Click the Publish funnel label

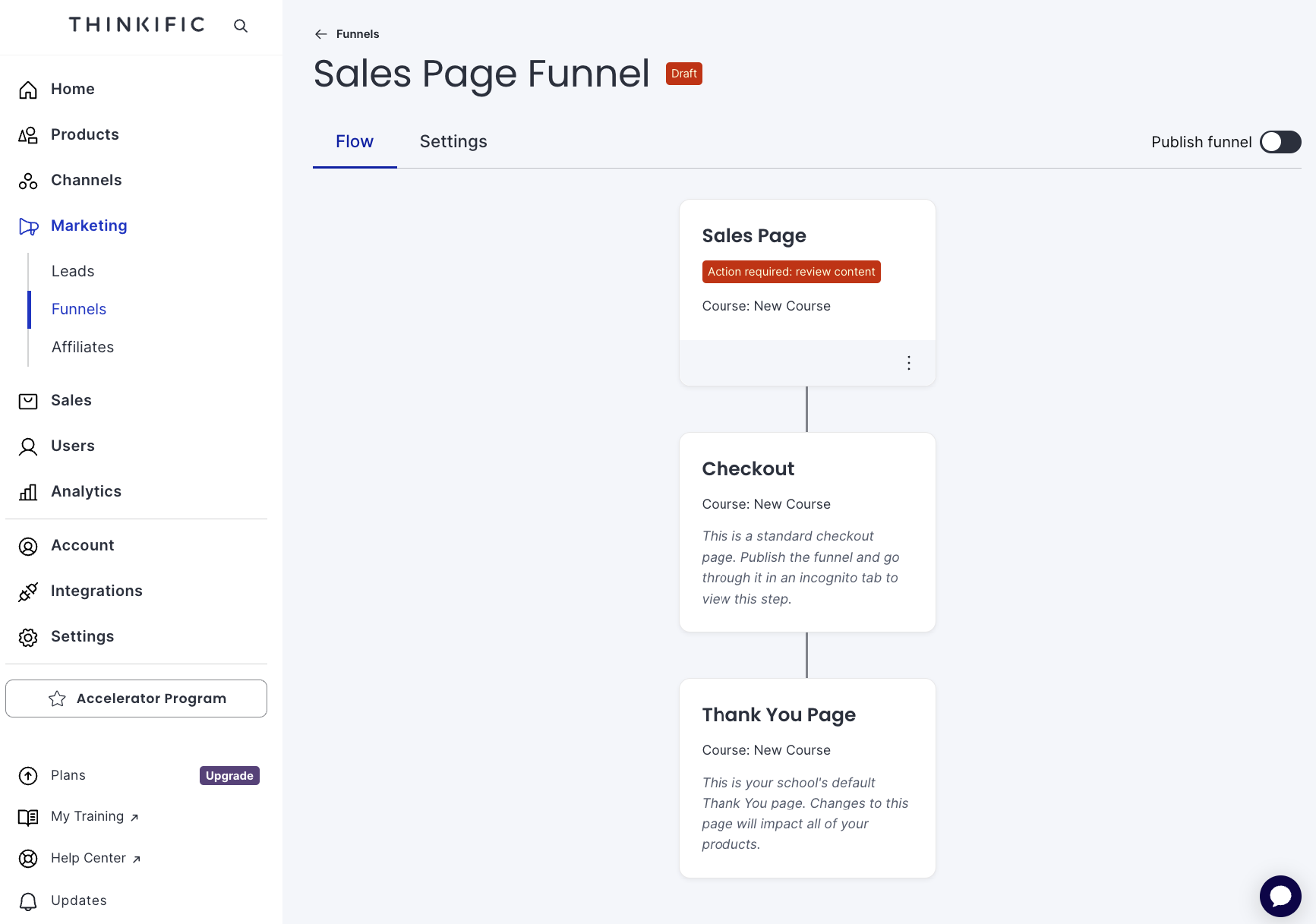pos(1201,142)
